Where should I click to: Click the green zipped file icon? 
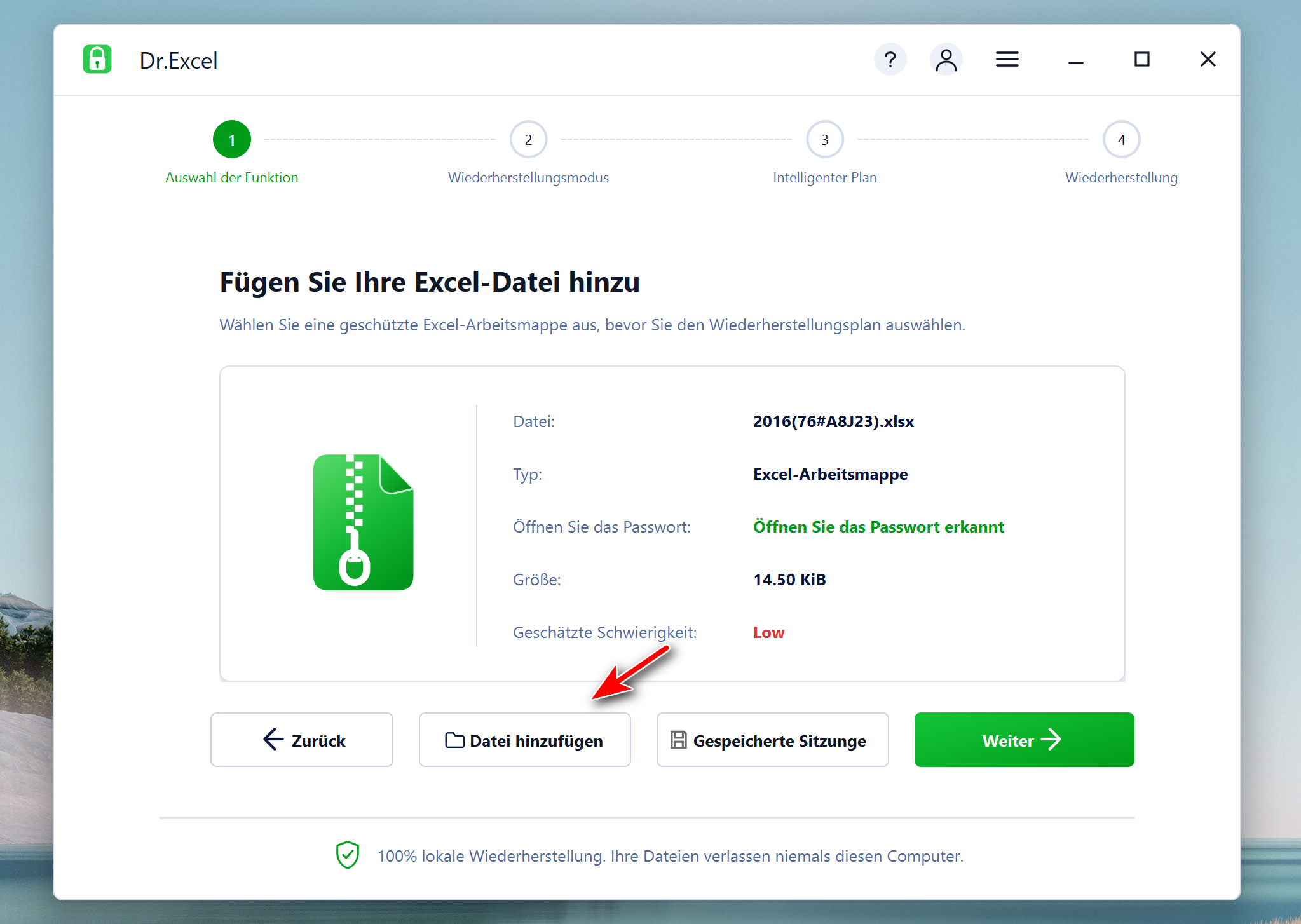coord(363,522)
